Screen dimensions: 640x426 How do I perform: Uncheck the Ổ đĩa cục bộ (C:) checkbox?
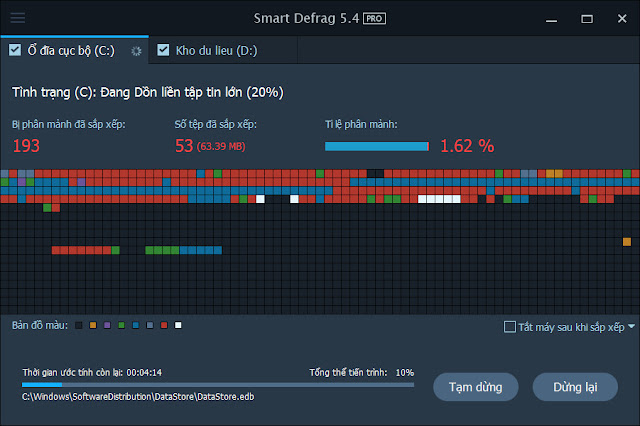15,50
